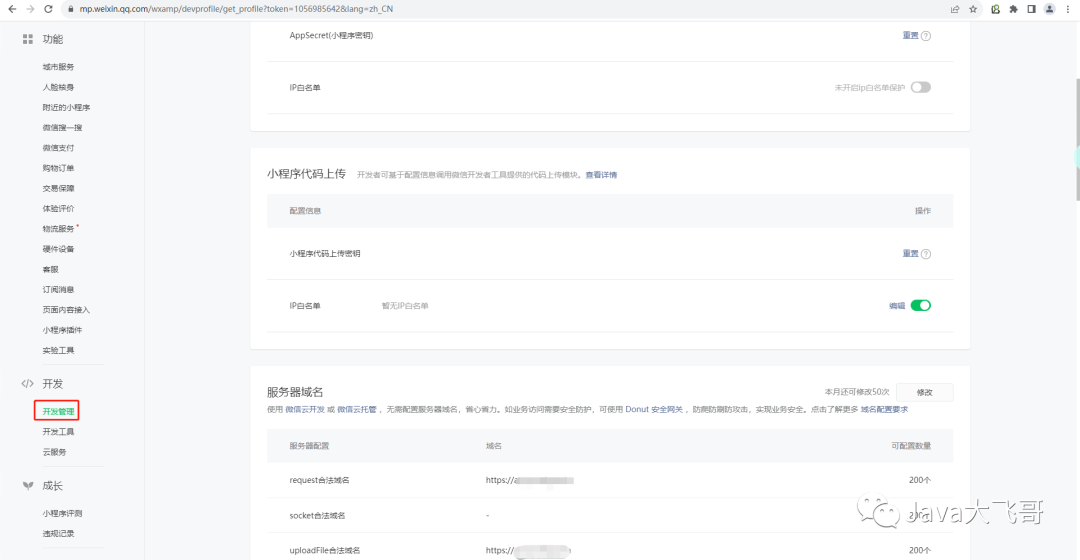1080x560 pixels.
Task: Click help icon beside AppSecret 重置
Action: (926, 36)
